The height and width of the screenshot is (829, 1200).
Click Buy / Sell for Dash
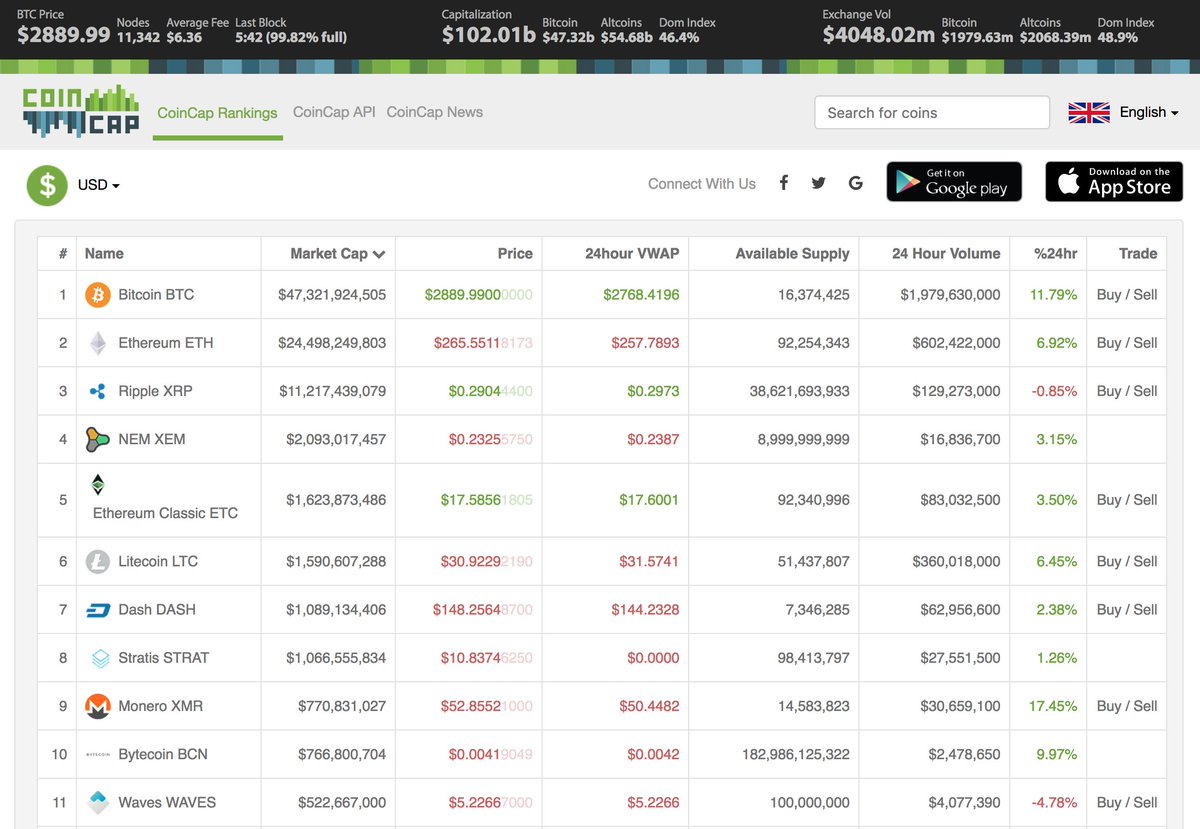pos(1127,609)
